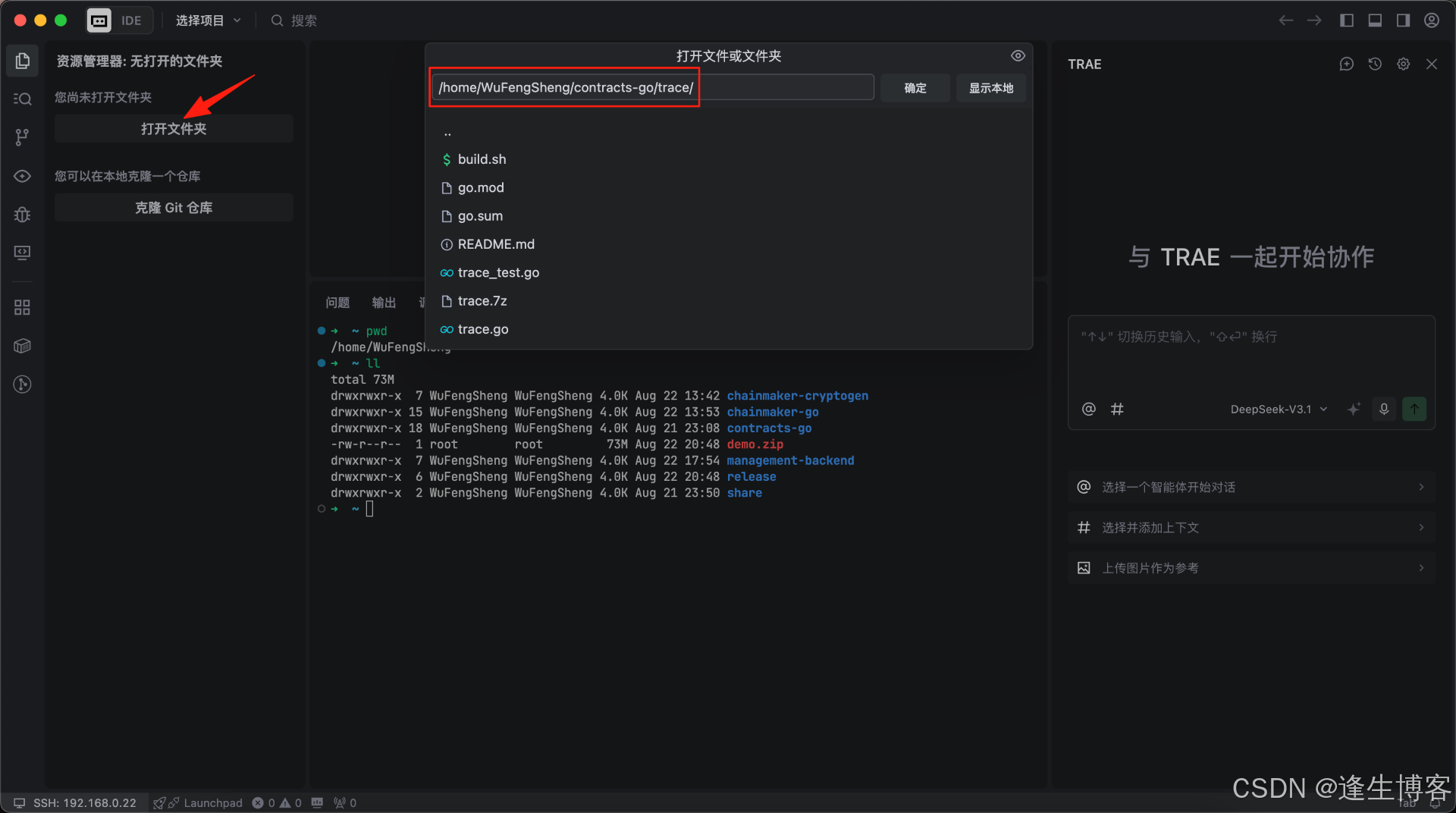
Task: Expand the DeepSeek-V3.1 model dropdown
Action: pyautogui.click(x=1279, y=410)
